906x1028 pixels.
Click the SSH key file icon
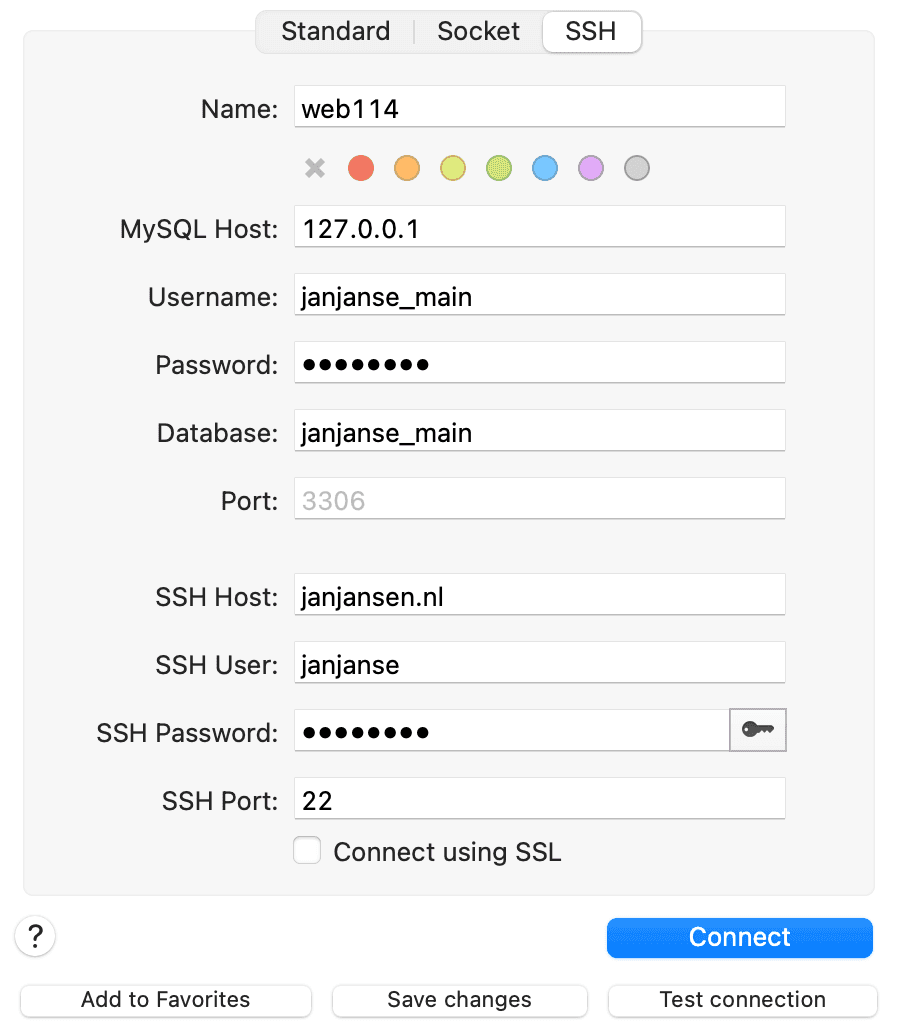(758, 731)
